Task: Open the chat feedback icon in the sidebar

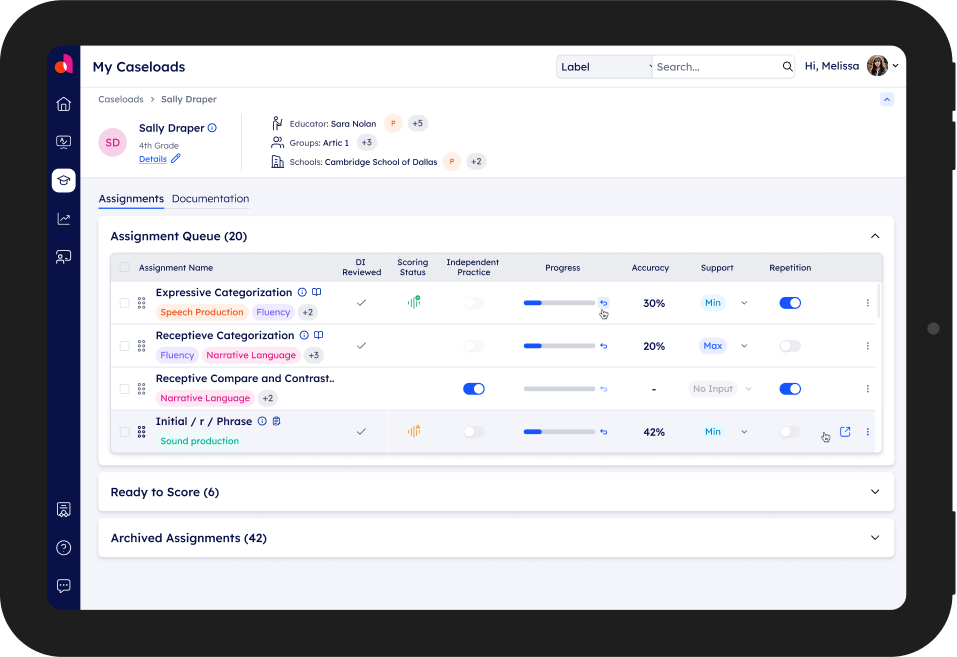Action: [64, 586]
